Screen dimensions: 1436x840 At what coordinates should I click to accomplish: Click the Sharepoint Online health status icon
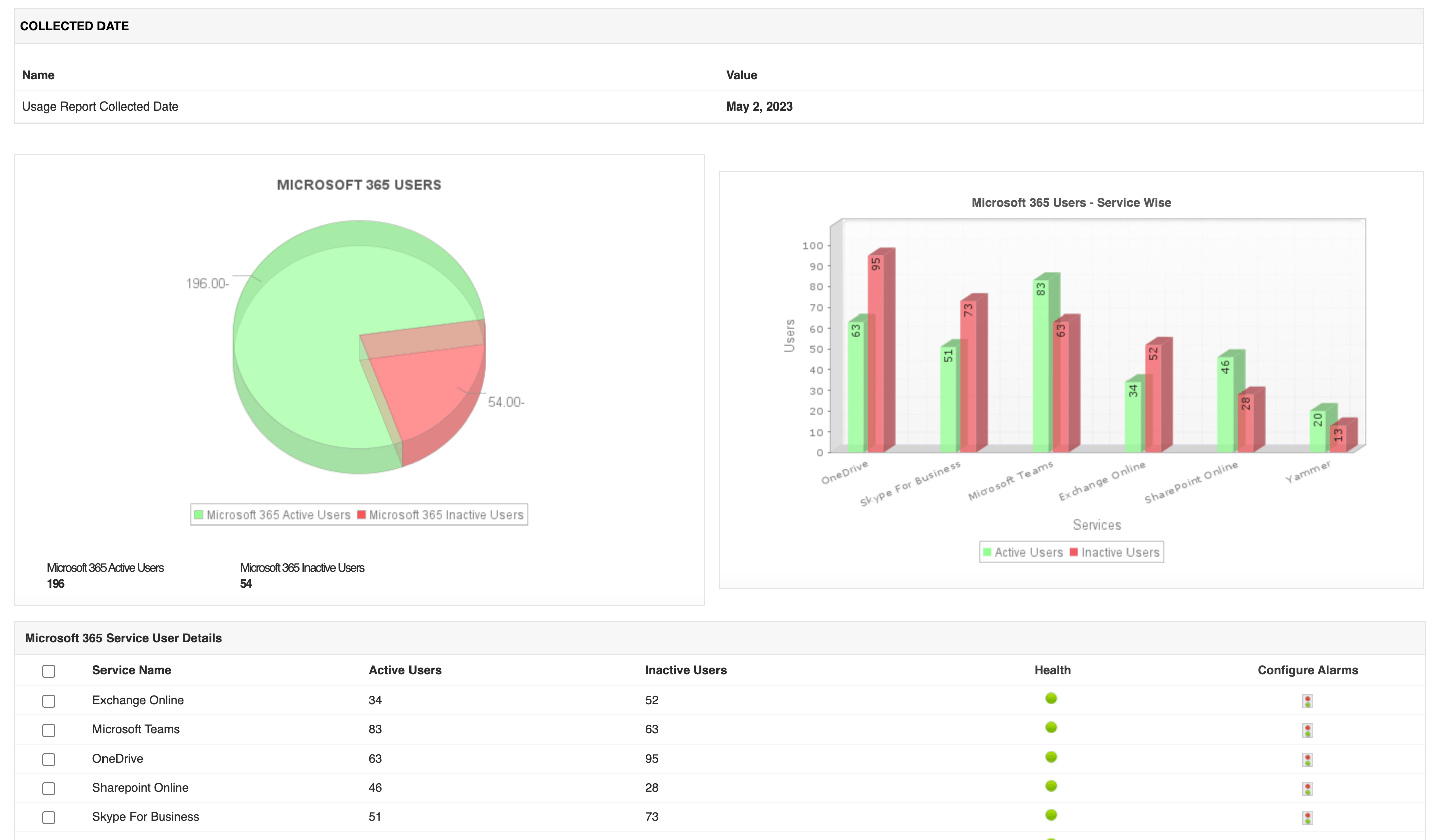click(x=1051, y=785)
